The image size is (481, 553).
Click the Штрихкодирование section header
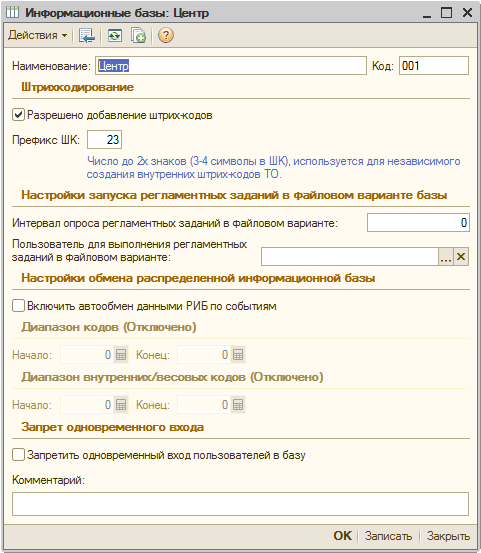(x=77, y=87)
